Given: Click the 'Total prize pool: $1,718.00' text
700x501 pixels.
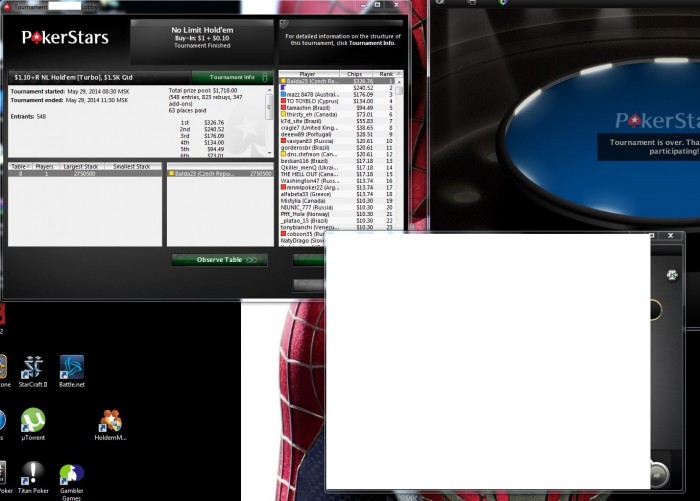Looking at the screenshot, I should tap(203, 91).
